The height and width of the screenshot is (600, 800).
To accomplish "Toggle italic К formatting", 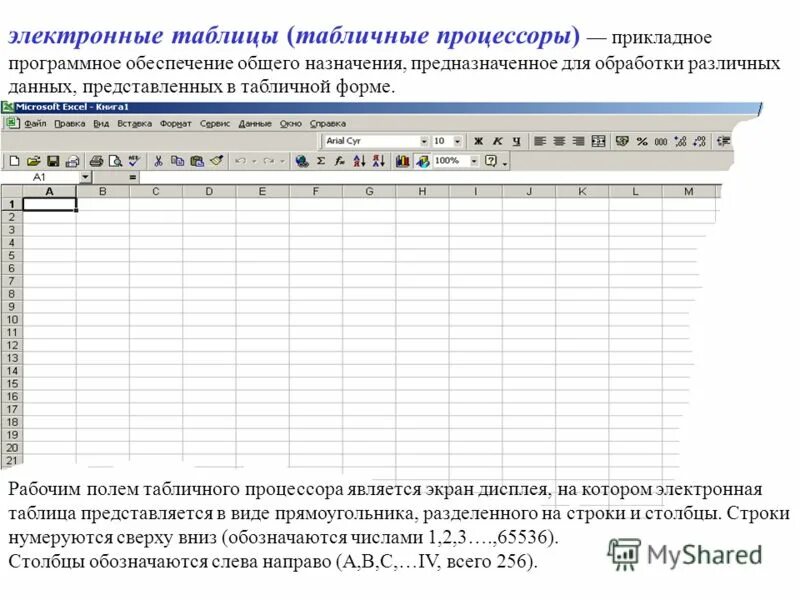I will [x=497, y=141].
